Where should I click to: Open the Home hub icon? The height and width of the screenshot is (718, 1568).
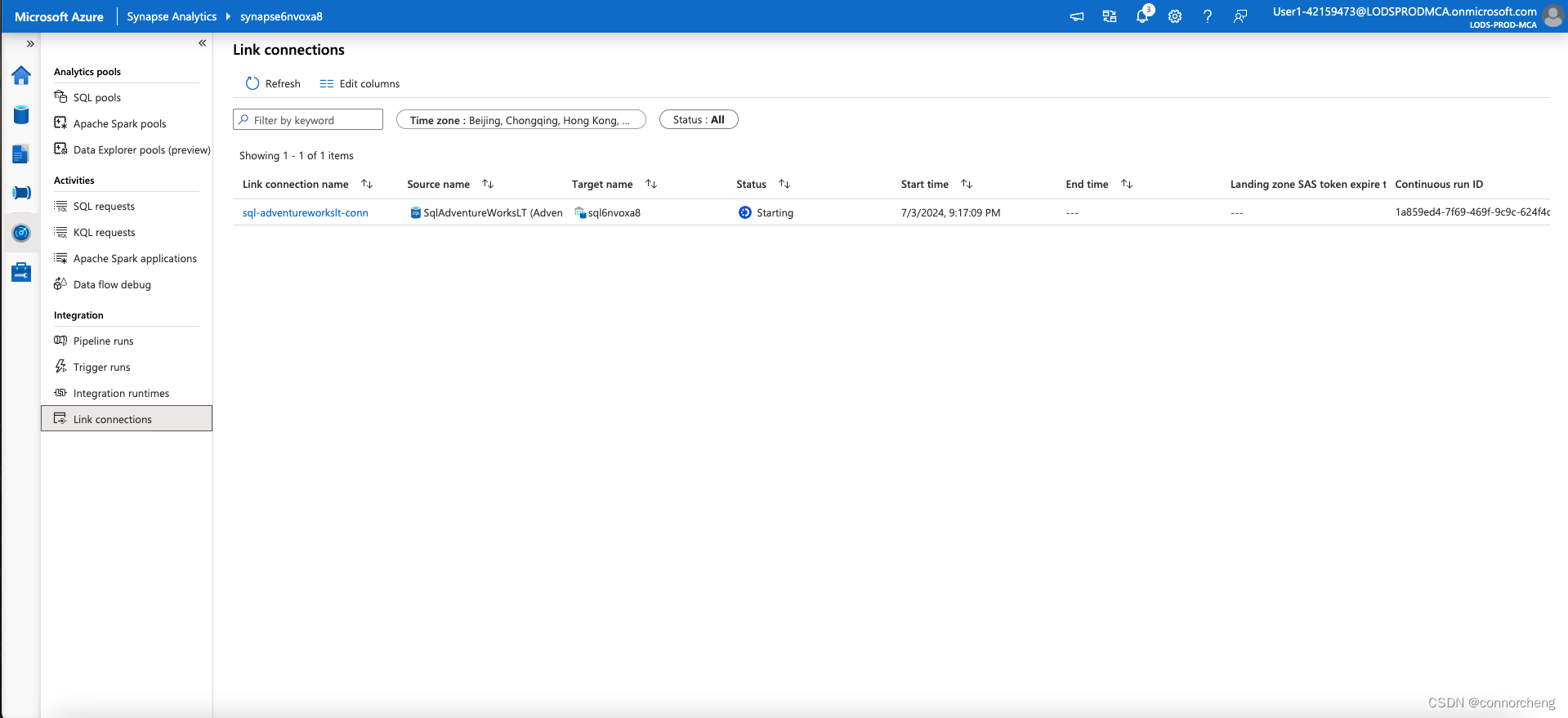point(21,75)
